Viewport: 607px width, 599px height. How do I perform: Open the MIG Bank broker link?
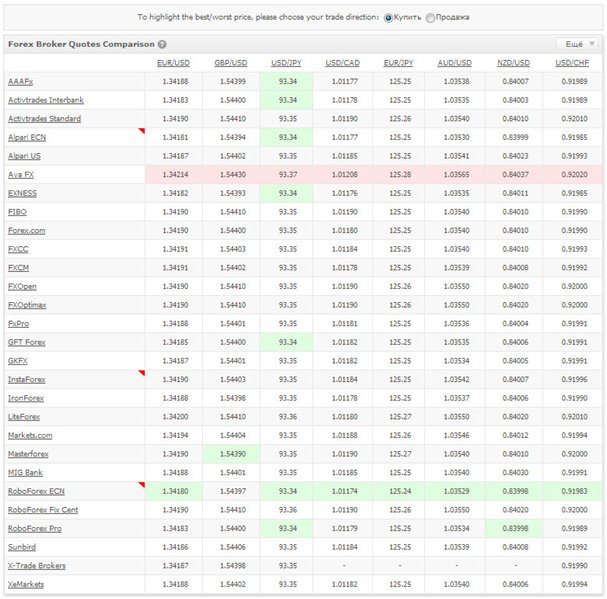pos(25,473)
